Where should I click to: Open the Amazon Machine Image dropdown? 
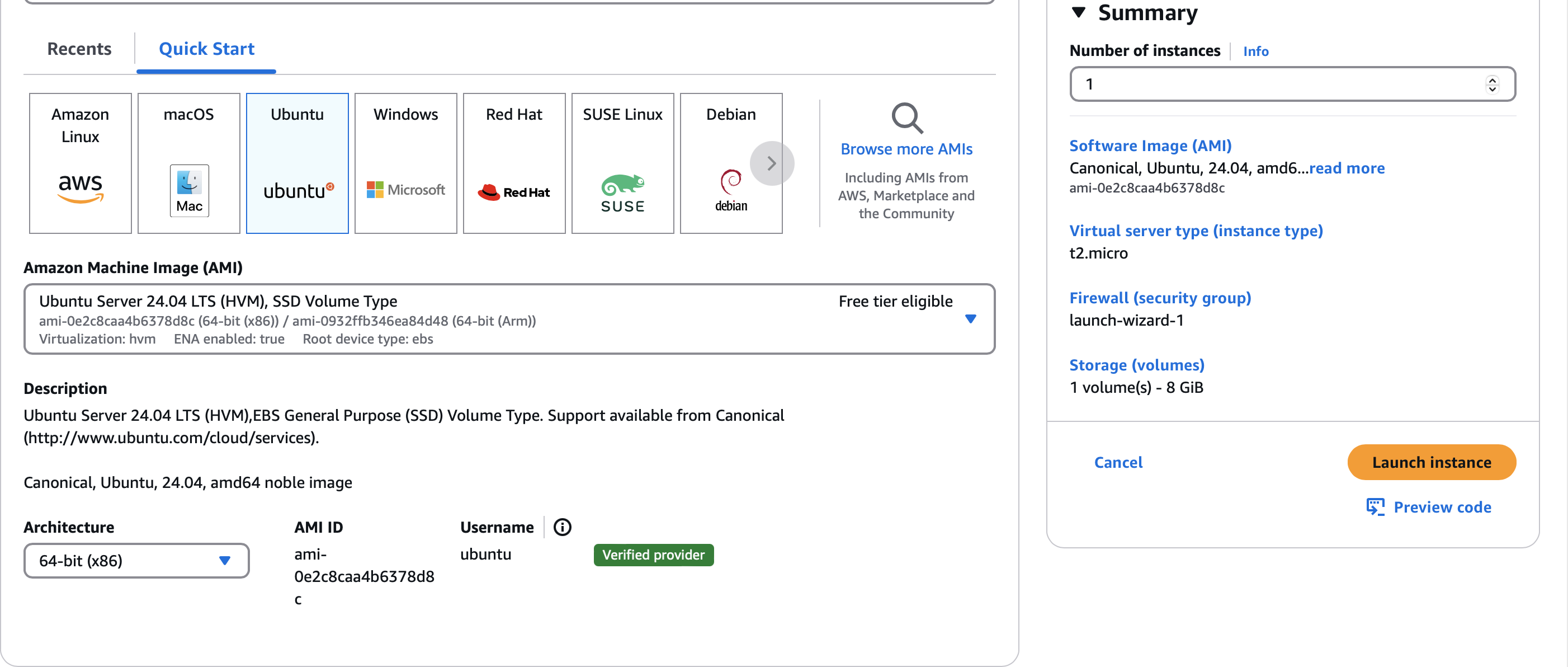click(x=509, y=319)
